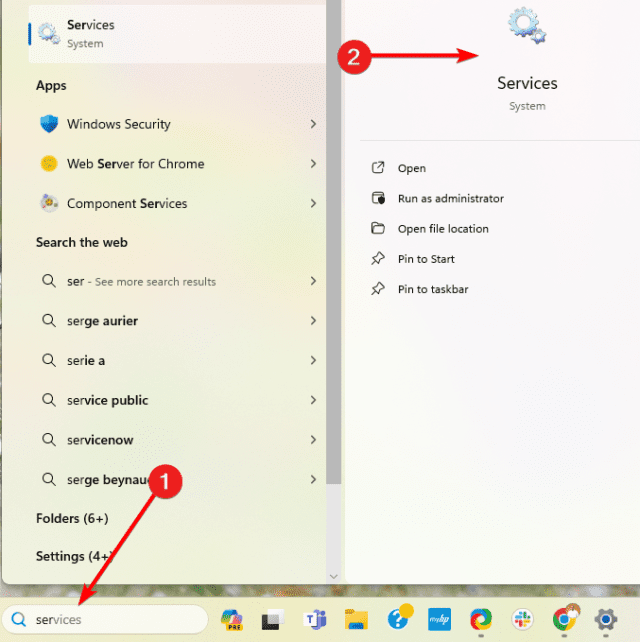Open the Settings (4+) results group
640x642 pixels.
click(73, 556)
